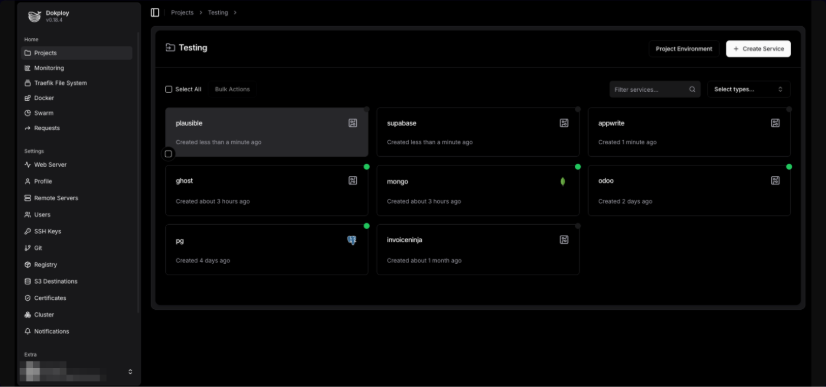This screenshot has width=826, height=387.
Task: Click the Filter services search field
Action: 655,90
